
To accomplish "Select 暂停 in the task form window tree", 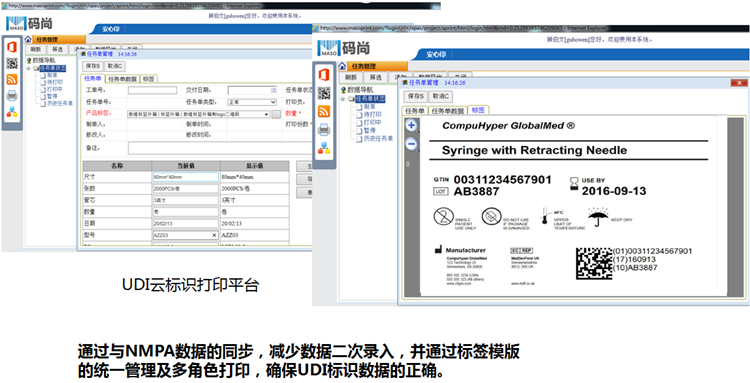I will coord(52,96).
